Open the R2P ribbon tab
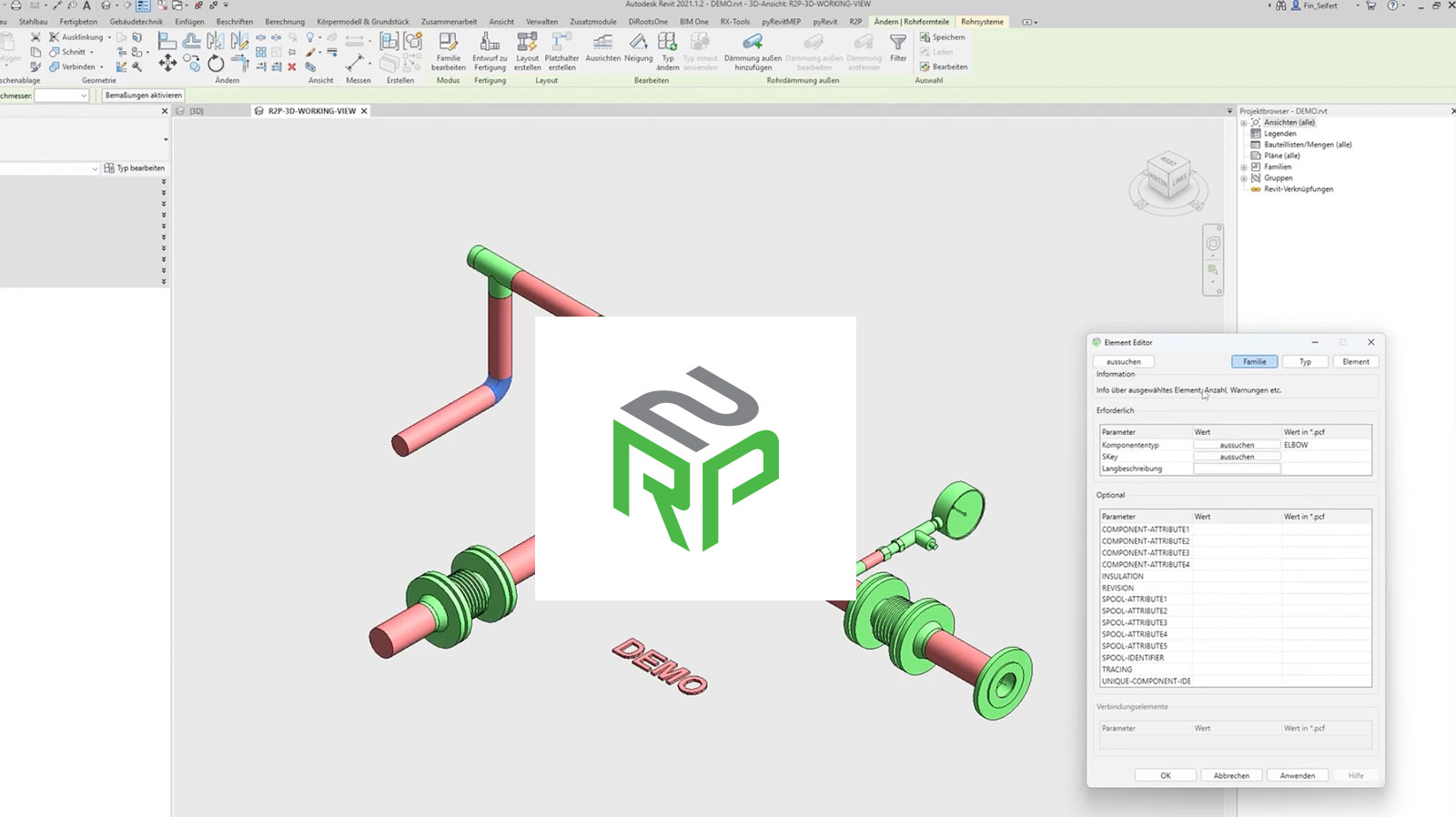The width and height of the screenshot is (1456, 817). pyautogui.click(x=855, y=22)
